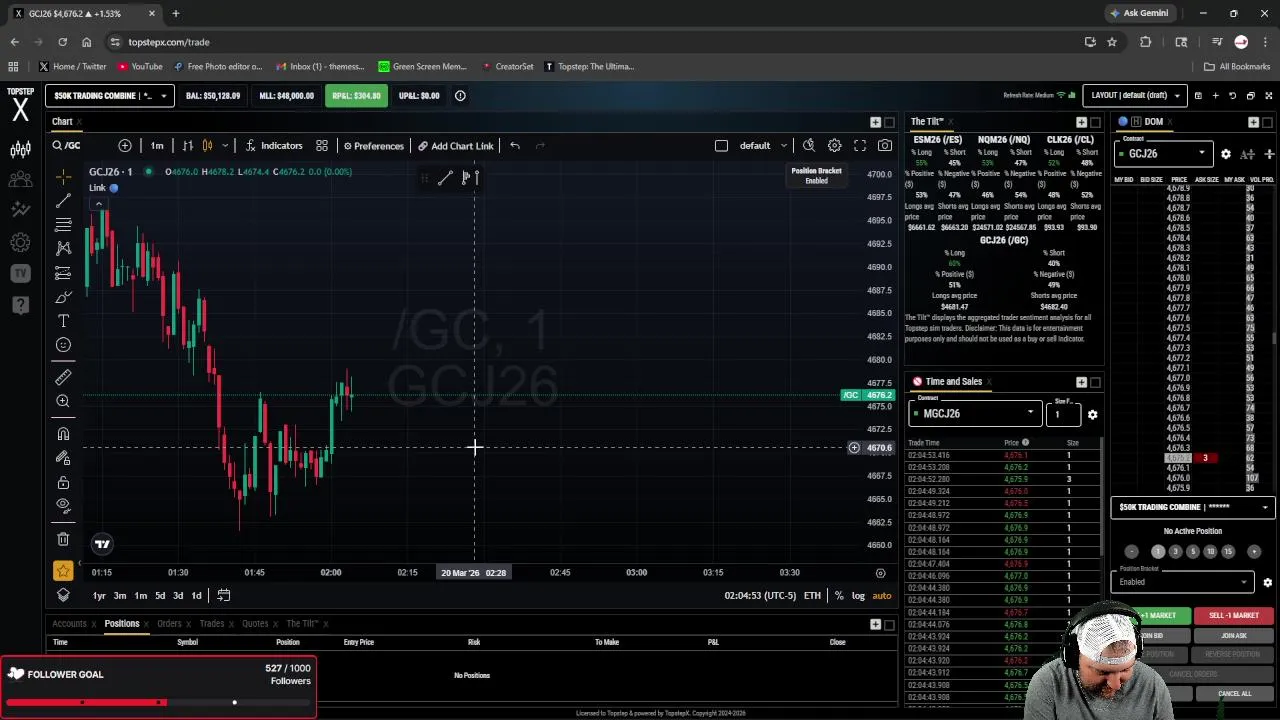Open the DOM contract GCJ26 dropdown
This screenshot has height=720, width=1280.
point(1163,154)
